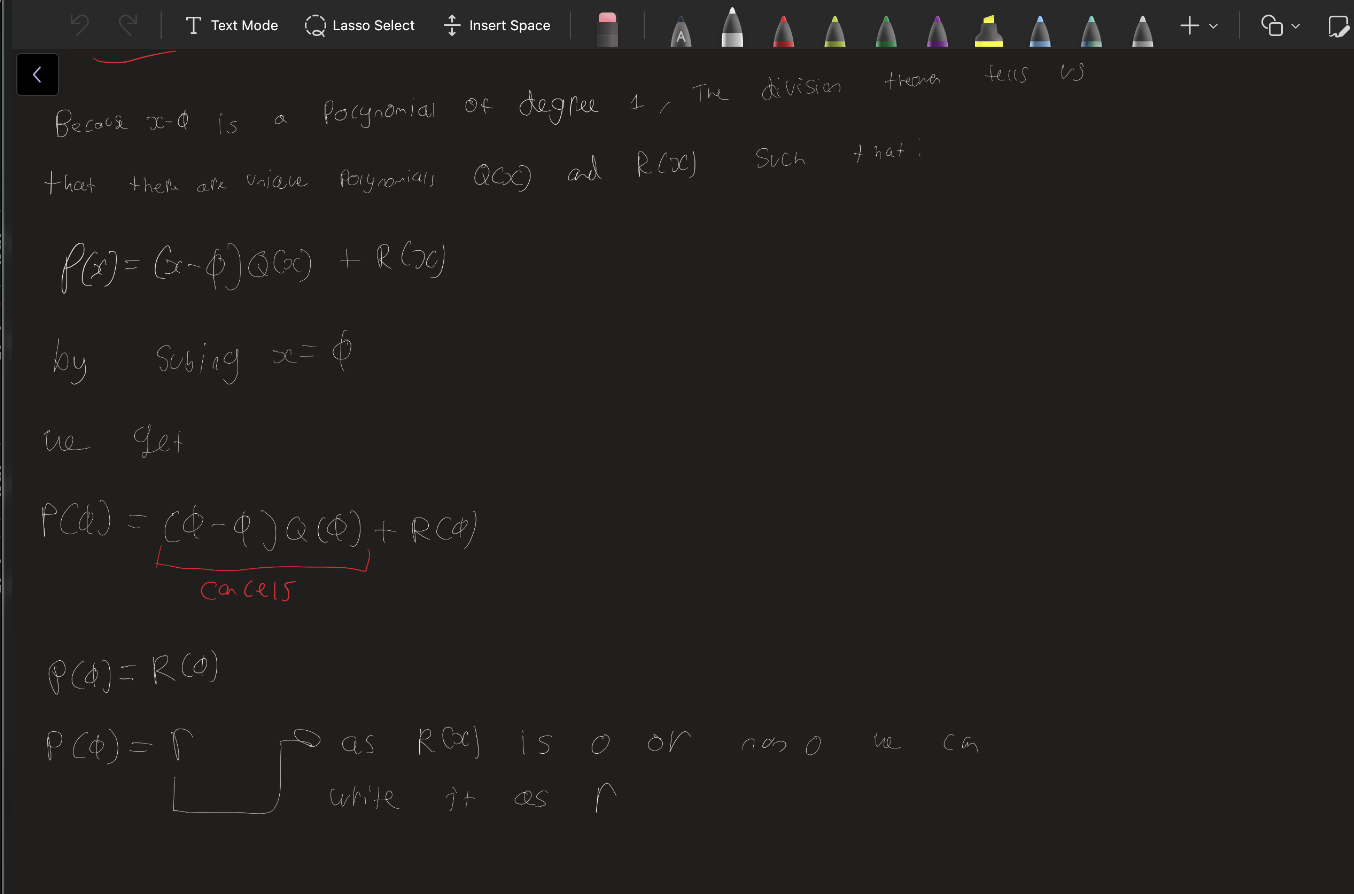Pick the teal pen

coord(1092,31)
